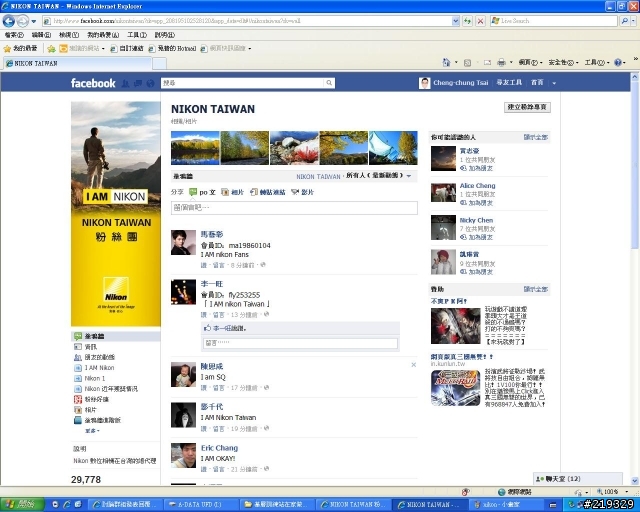Open the recent pages dropdown next to Forward
Viewport: 640px width, 512px height.
[x=34, y=21]
